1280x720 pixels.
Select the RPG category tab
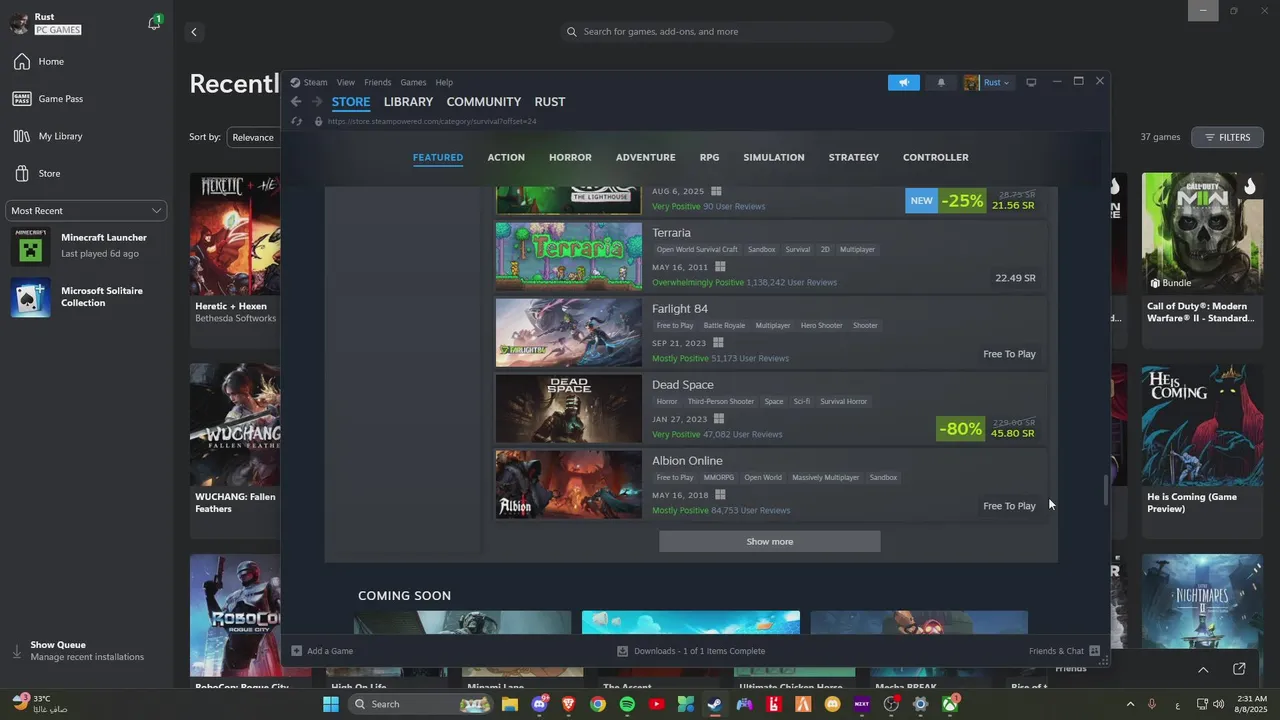[709, 157]
